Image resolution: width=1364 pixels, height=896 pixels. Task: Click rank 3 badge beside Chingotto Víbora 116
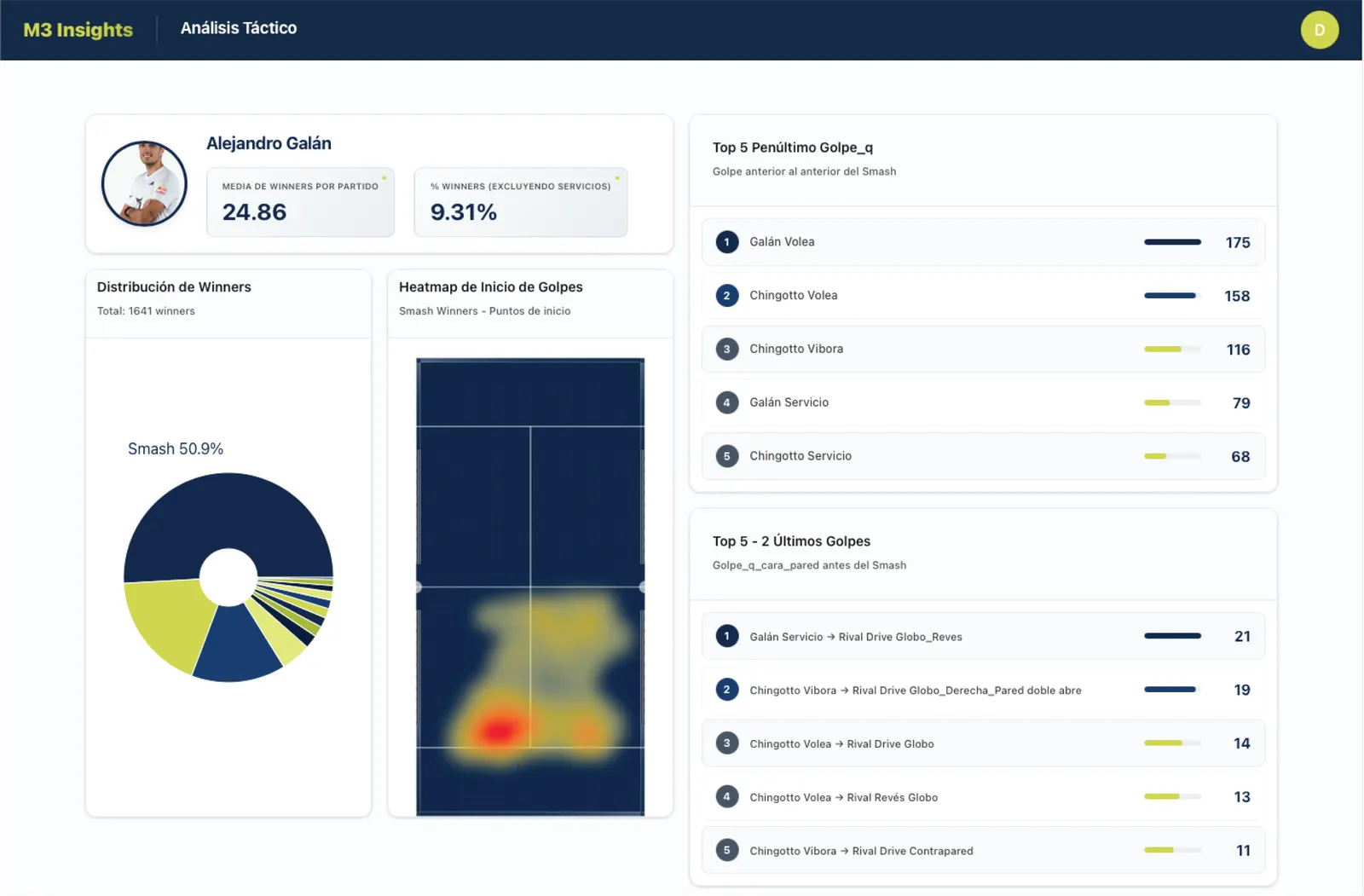726,350
